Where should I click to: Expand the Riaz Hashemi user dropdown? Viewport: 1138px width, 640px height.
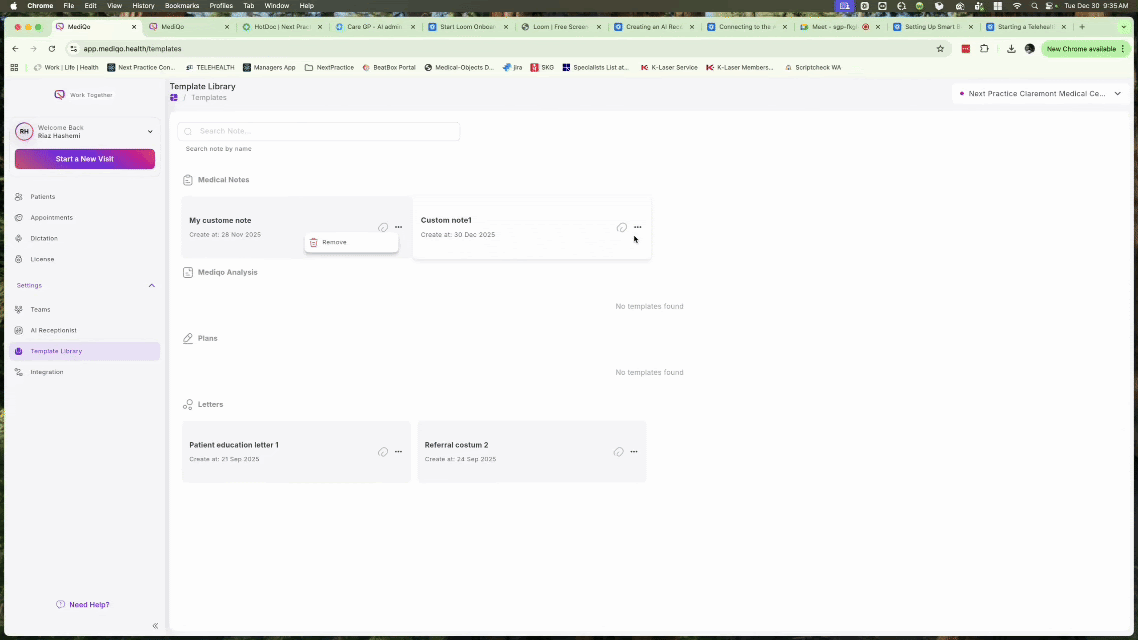coord(150,132)
